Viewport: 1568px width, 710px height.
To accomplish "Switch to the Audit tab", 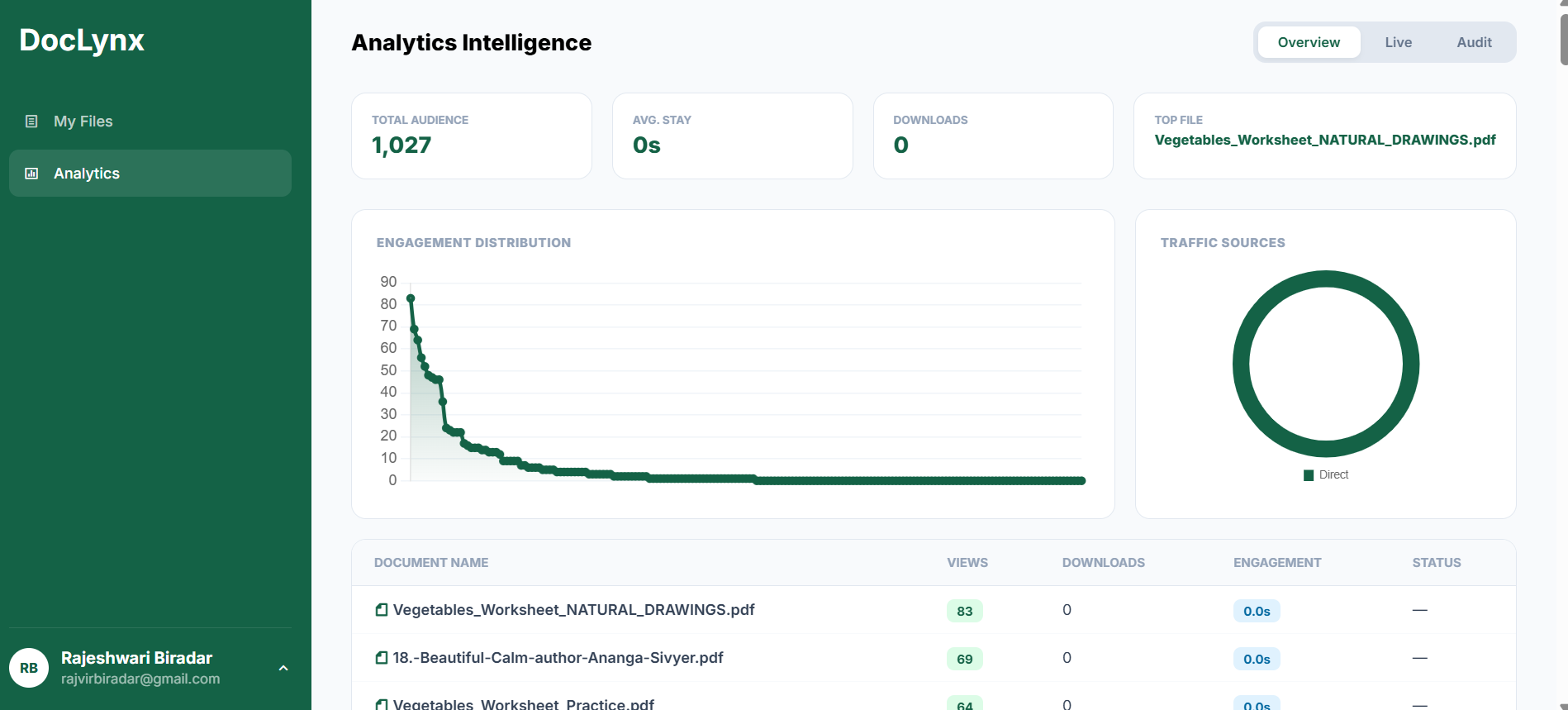I will 1473,42.
